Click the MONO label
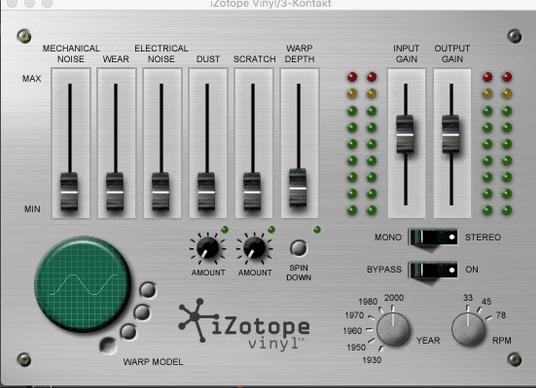 tap(388, 237)
